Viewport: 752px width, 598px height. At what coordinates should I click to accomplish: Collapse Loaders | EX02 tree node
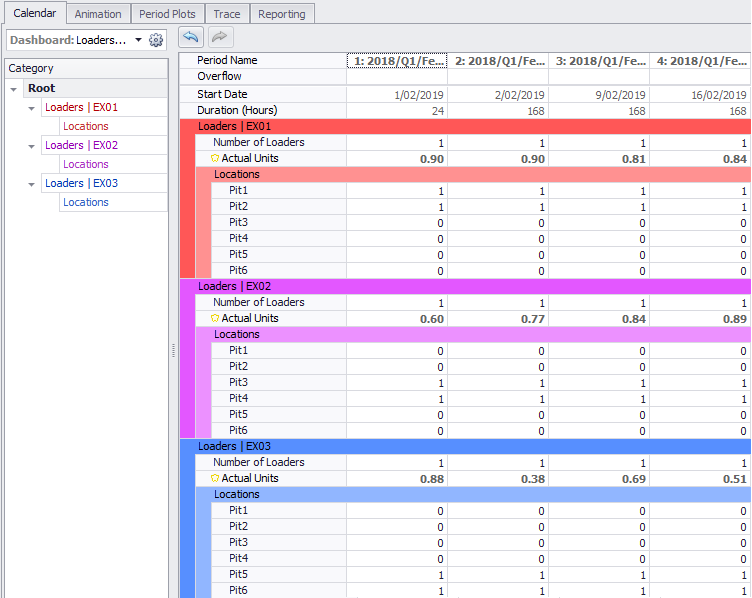point(32,146)
